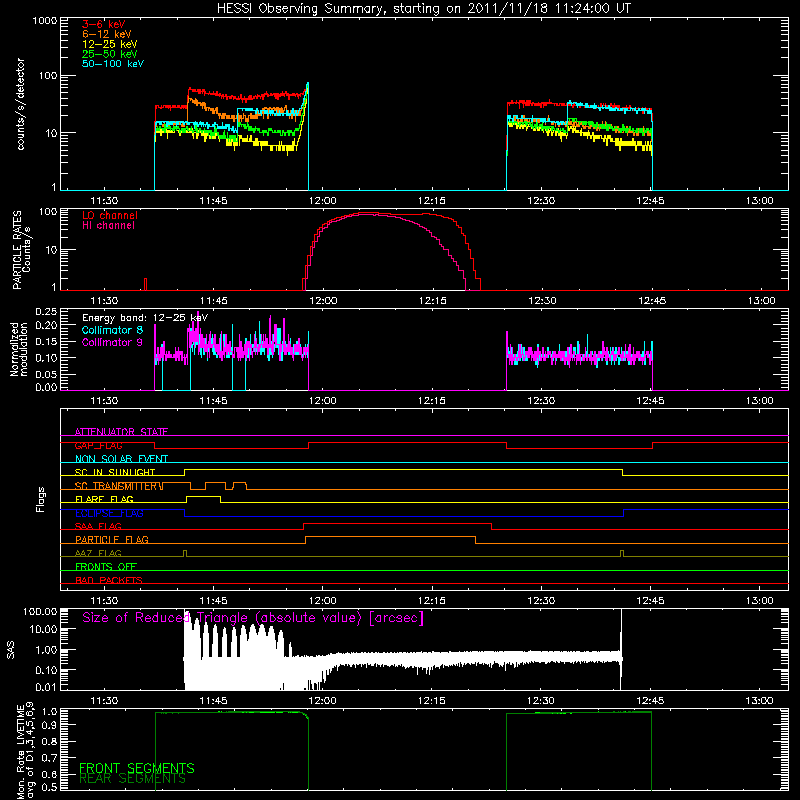
Task: Click the Mon. Rate LIVETIME axis label
Action: (26, 752)
